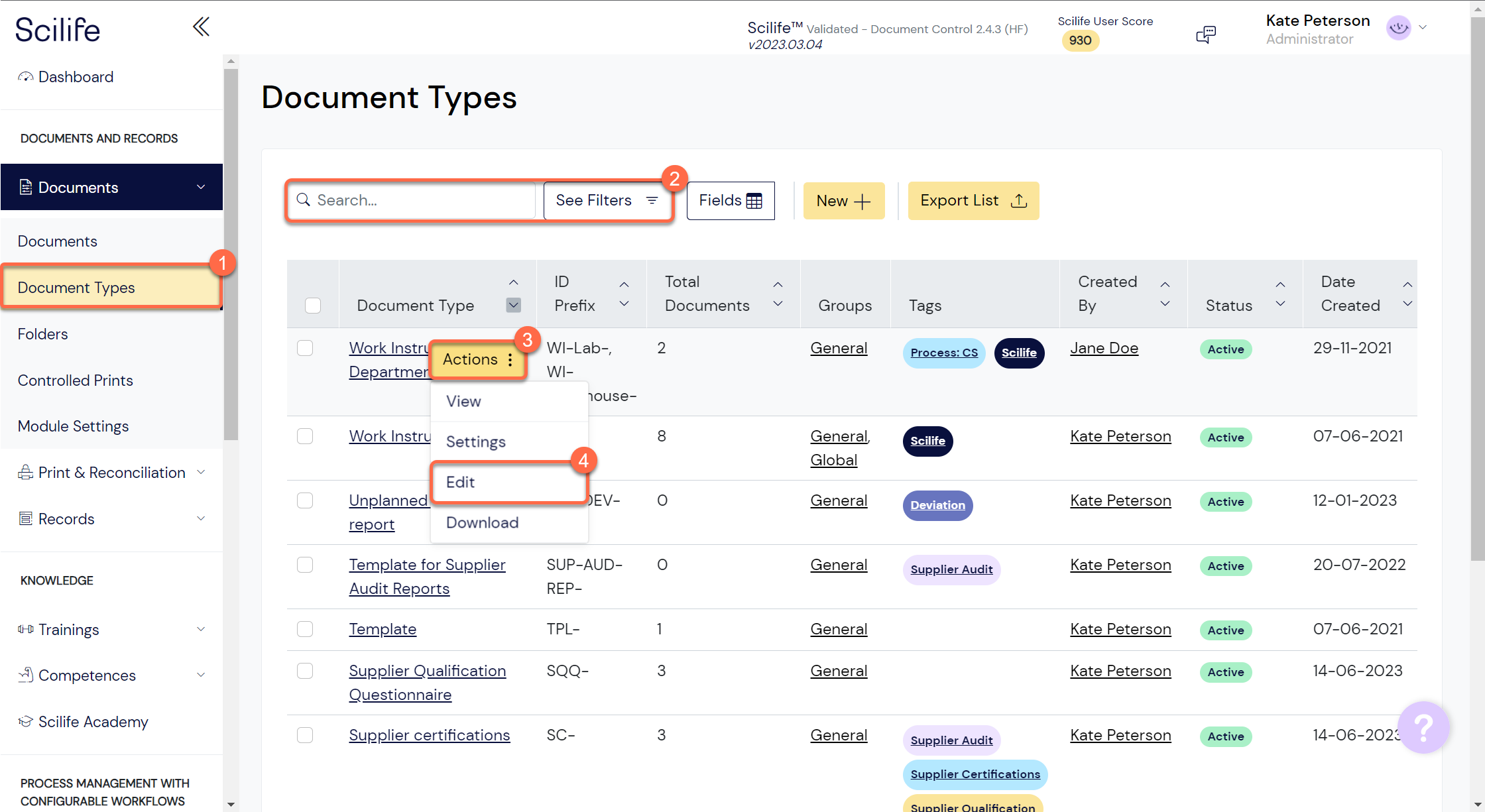Click the user avatar smiley icon
This screenshot has width=1485, height=812.
[1398, 28]
